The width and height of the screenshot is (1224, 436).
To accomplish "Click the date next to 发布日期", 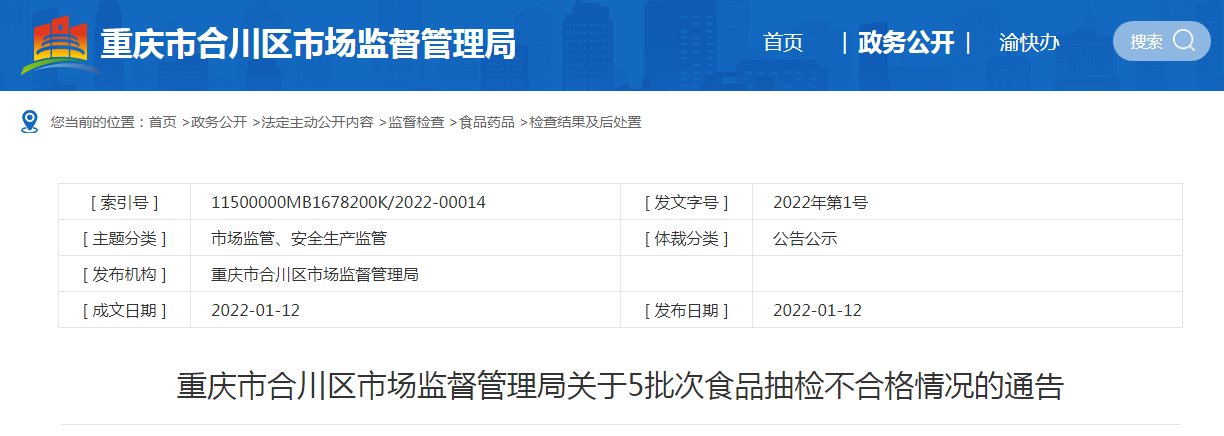I will click(x=817, y=310).
